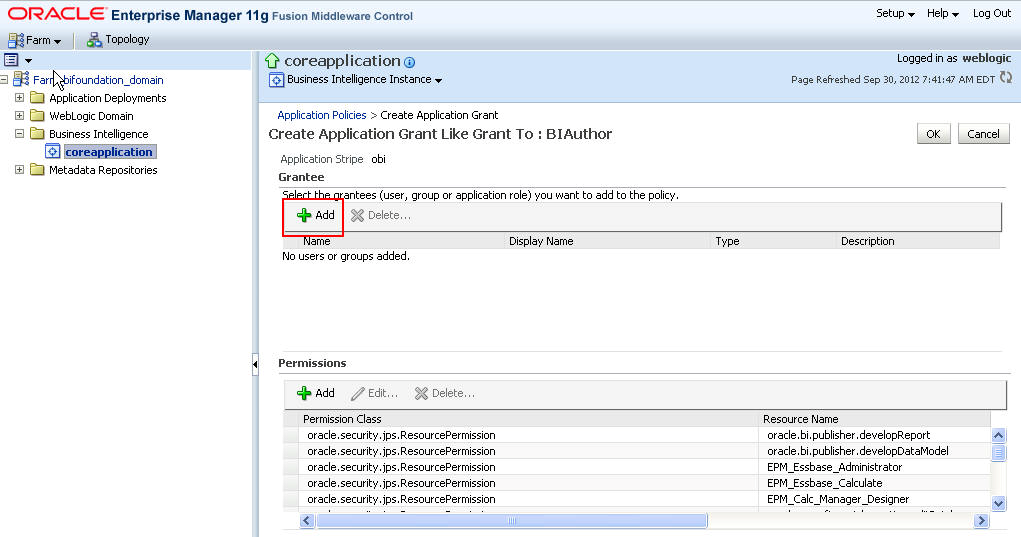Select WebLogic Domain tree item
The image size is (1021, 537).
coord(91,116)
